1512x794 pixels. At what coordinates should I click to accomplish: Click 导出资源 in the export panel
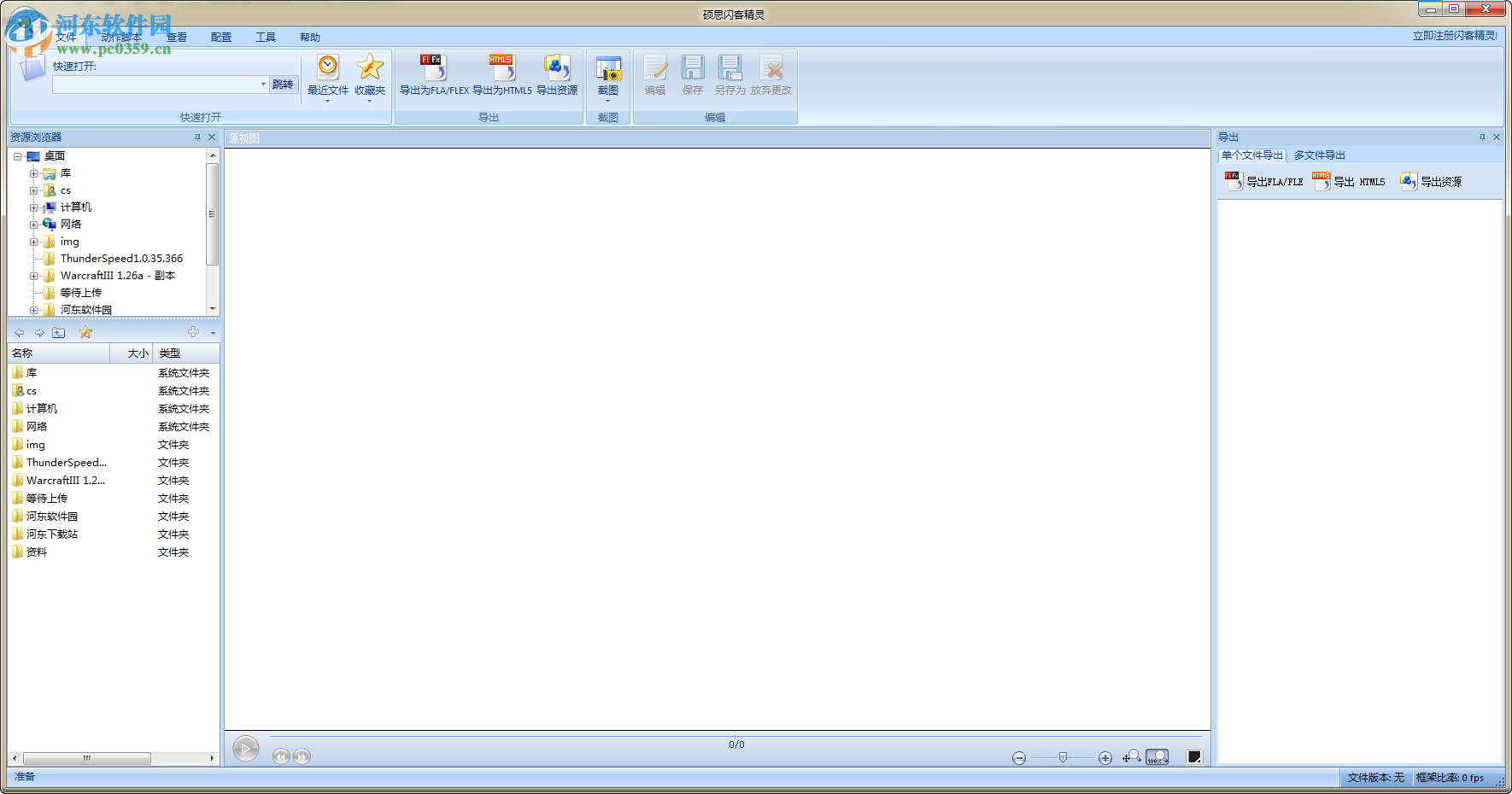1431,181
